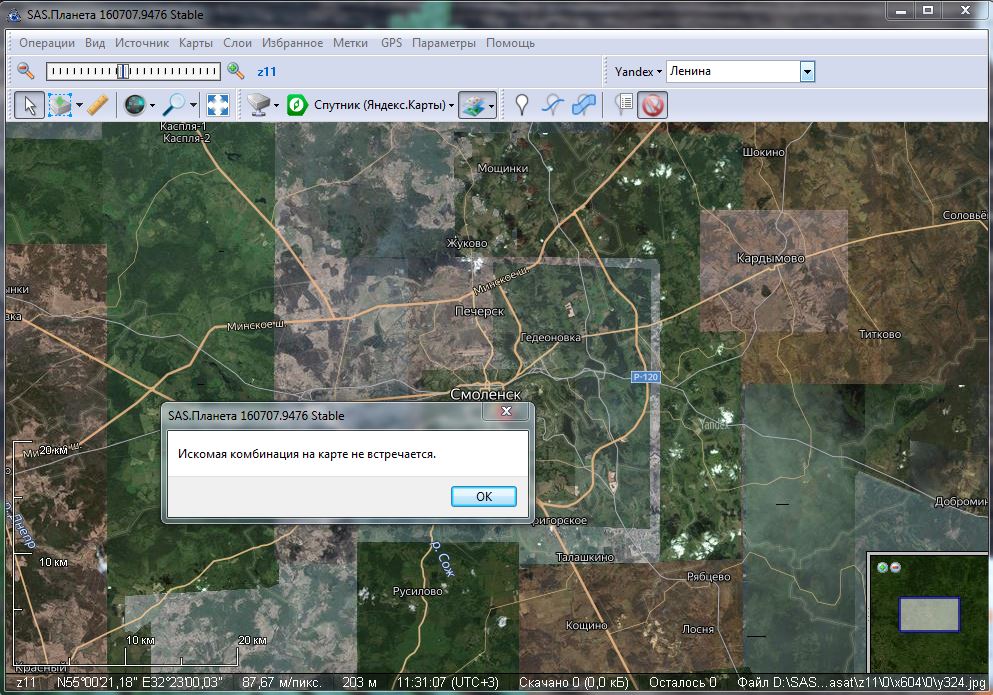Select the add polygon tool icon
Image resolution: width=993 pixels, height=695 pixels.
(x=584, y=104)
